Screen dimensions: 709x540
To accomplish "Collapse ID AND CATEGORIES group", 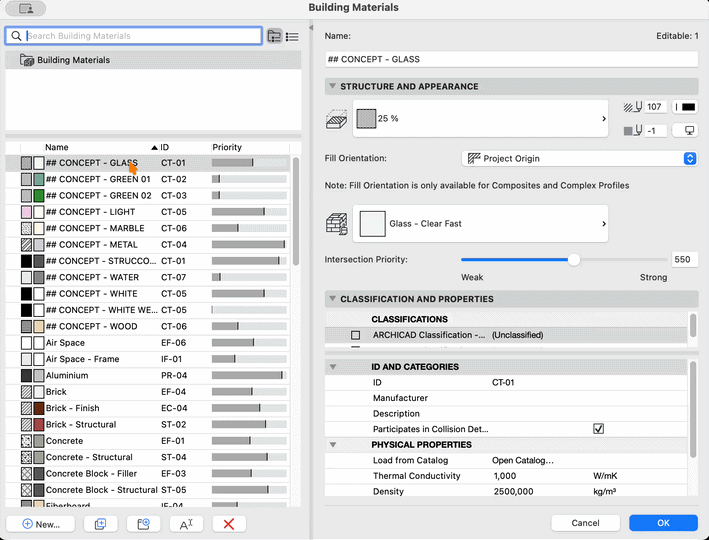I will click(x=333, y=367).
